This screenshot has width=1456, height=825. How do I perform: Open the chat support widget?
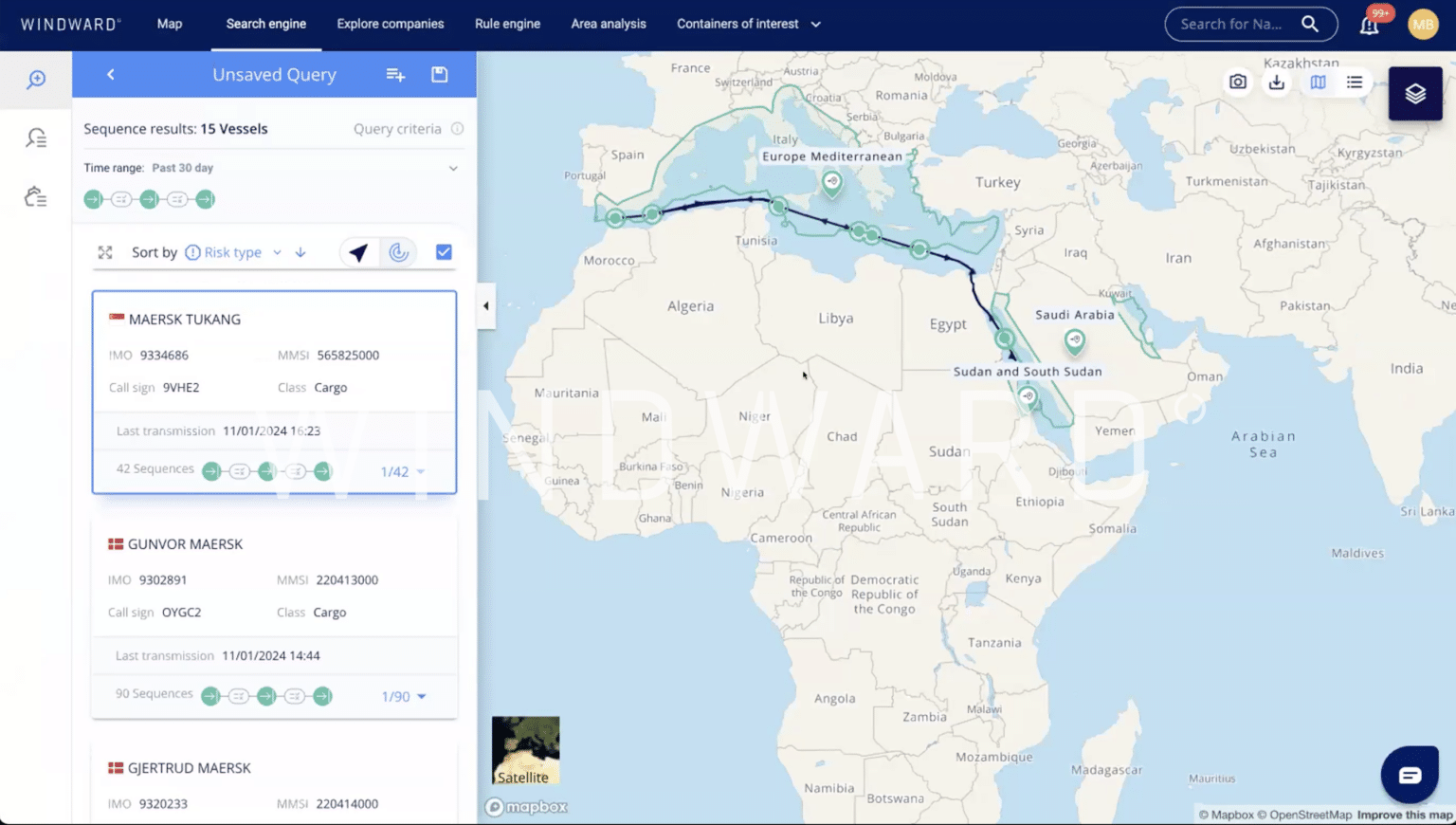coord(1410,775)
